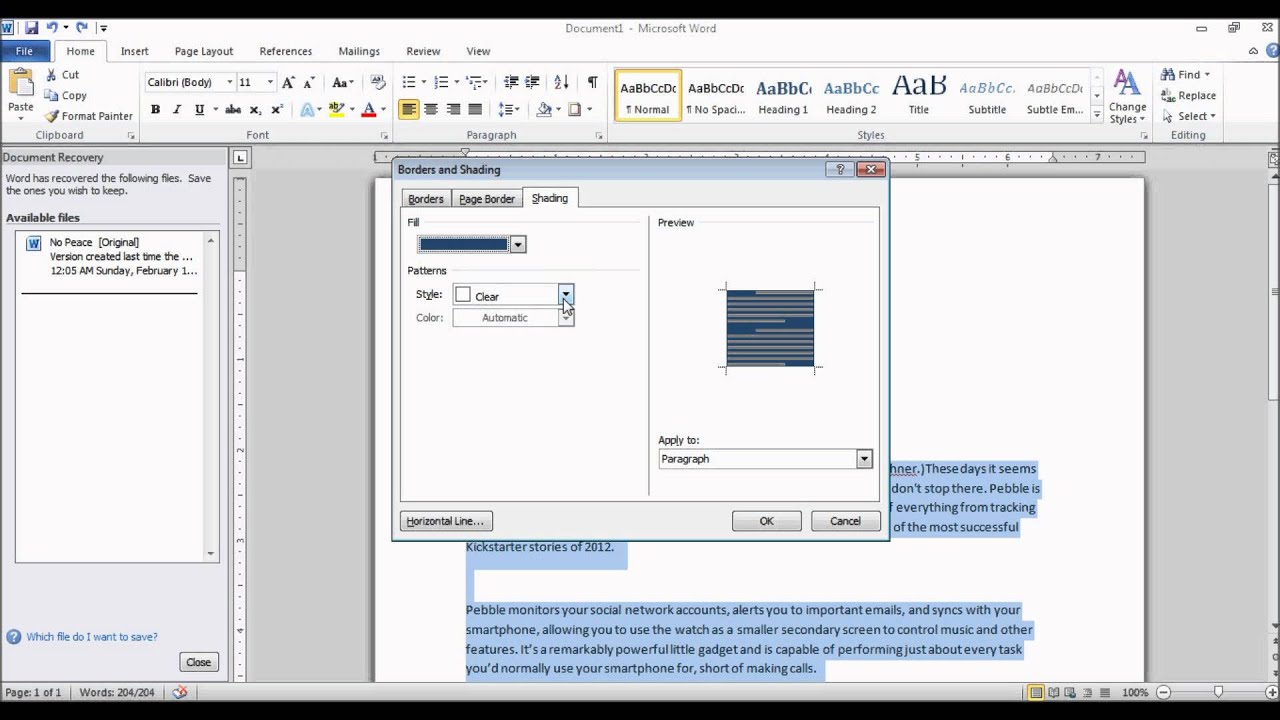Expand the Numbering list dropdown
This screenshot has width=1280, height=720.
(455, 82)
